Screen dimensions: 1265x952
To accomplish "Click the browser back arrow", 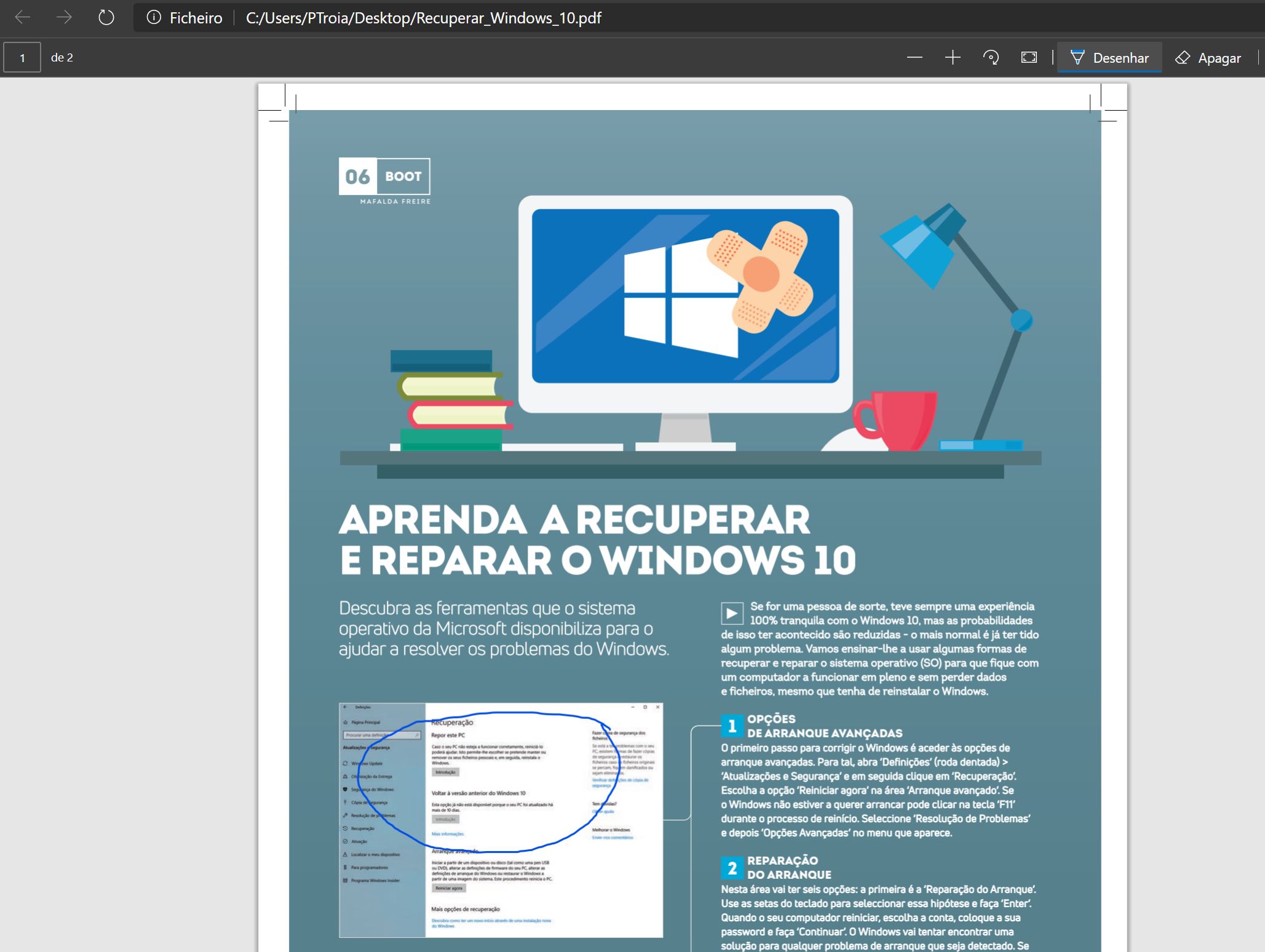I will [x=22, y=18].
